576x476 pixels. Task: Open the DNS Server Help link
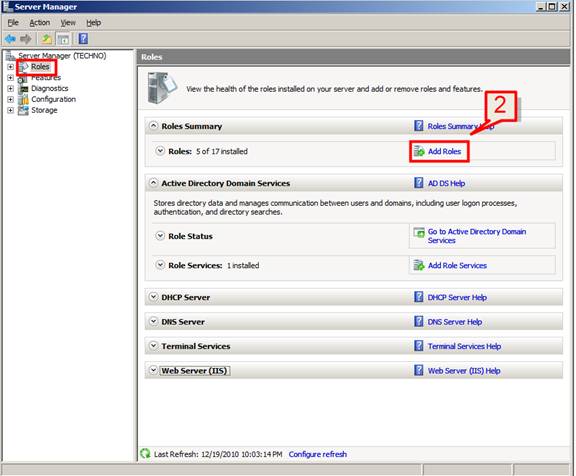tap(455, 322)
